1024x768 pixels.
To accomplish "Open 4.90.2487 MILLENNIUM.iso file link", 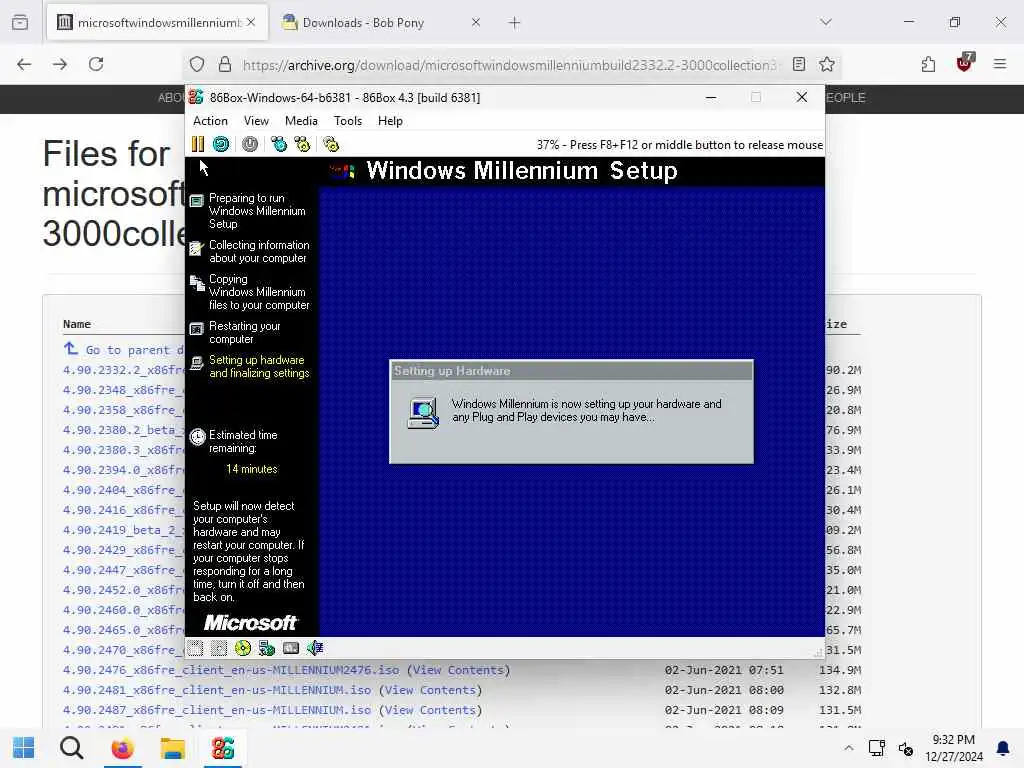I will [x=217, y=710].
